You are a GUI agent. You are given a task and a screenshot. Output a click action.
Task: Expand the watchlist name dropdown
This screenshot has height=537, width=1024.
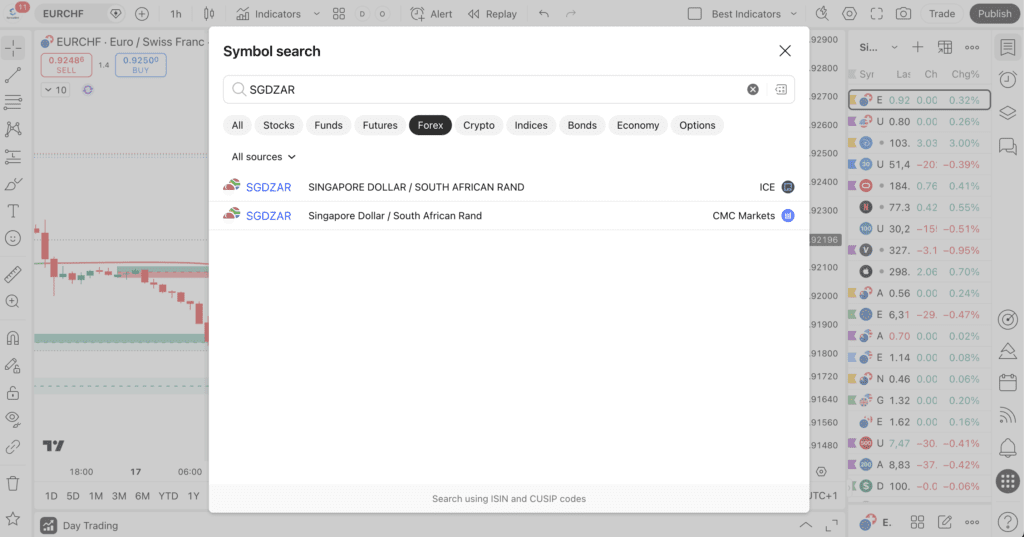(x=894, y=47)
